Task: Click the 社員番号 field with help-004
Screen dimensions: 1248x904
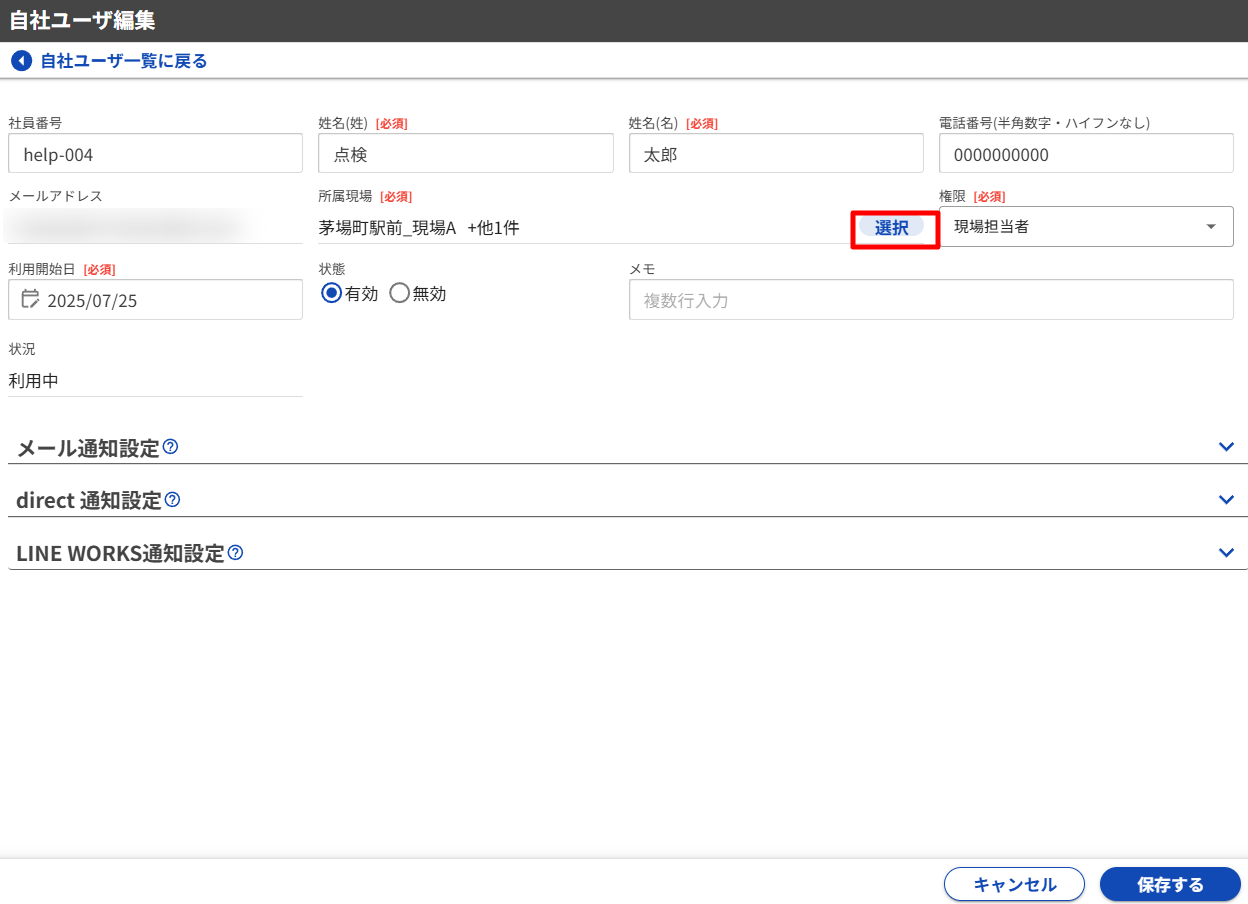Action: [x=155, y=154]
